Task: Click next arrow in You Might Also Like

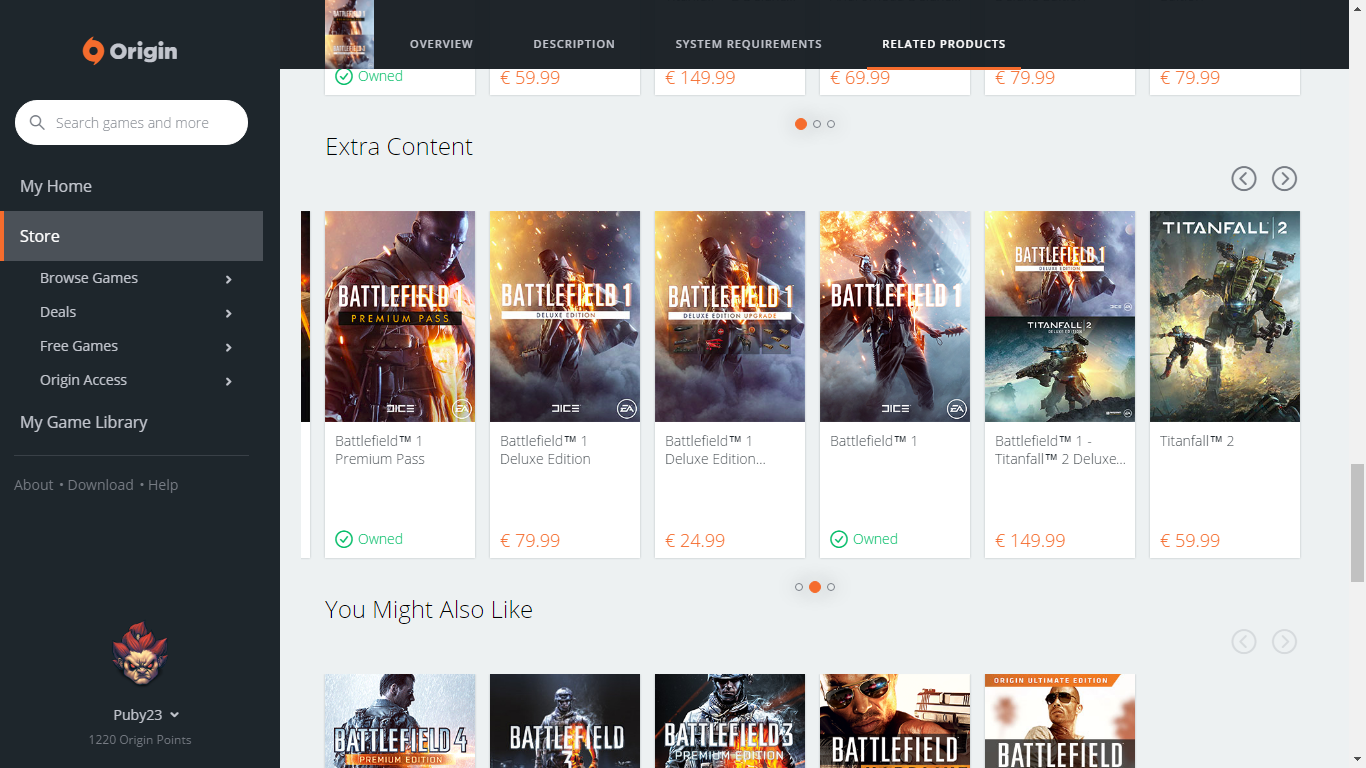Action: coord(1284,641)
